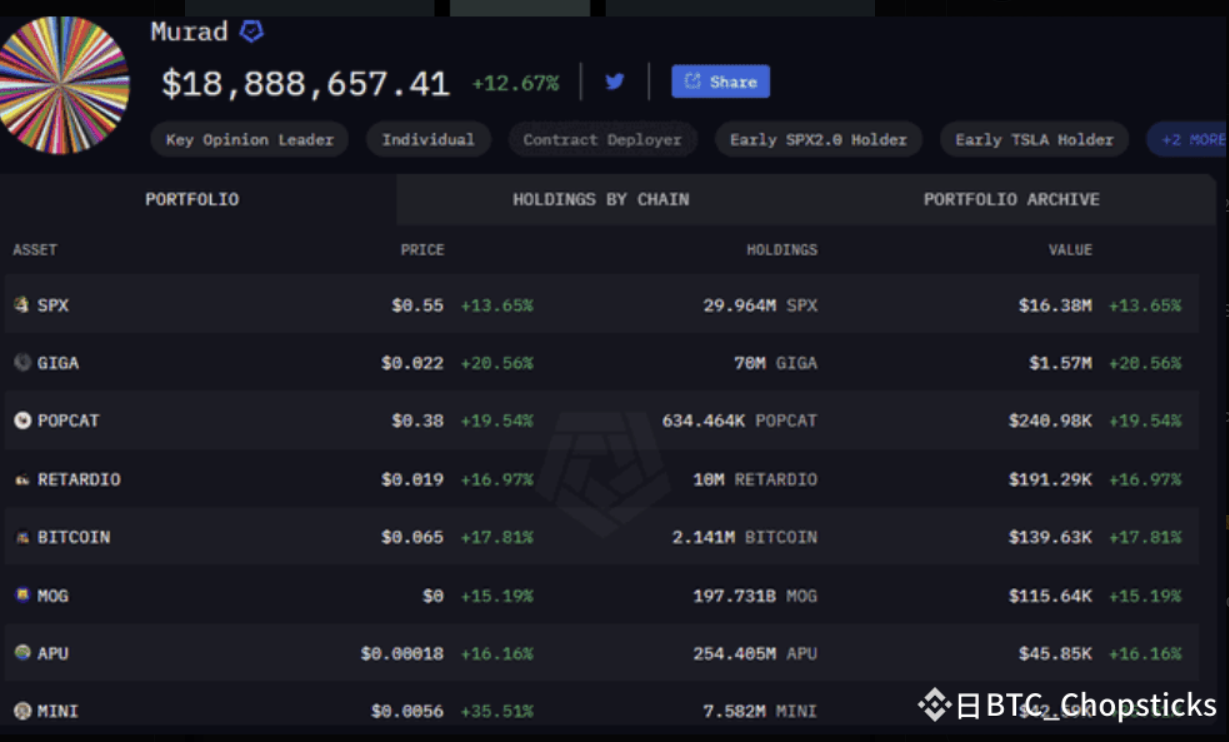Sort by the PRICE column header
1229x742 pixels.
coord(423,250)
